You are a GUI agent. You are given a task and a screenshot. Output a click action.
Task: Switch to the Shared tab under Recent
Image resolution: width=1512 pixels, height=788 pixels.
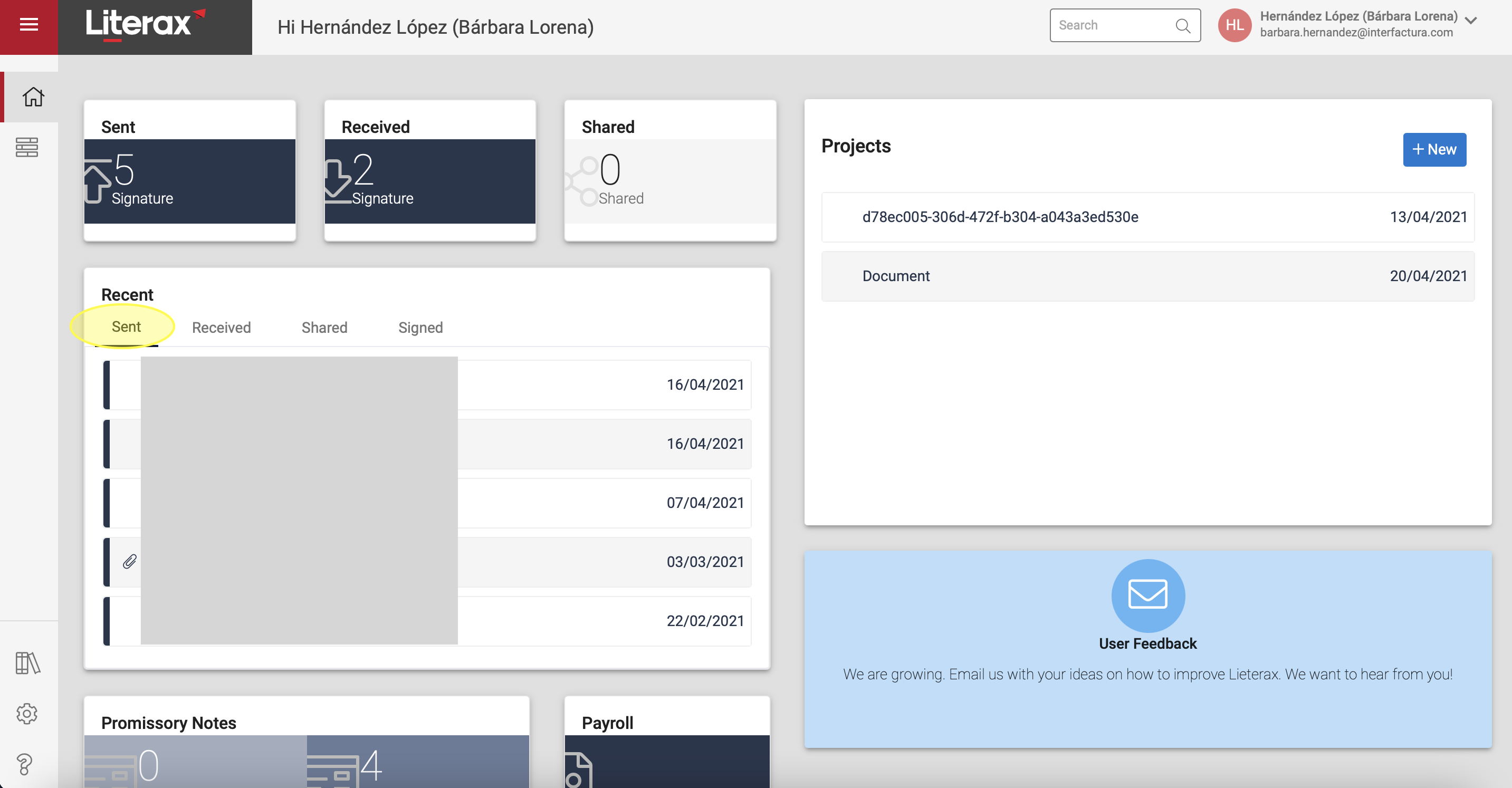click(x=324, y=328)
